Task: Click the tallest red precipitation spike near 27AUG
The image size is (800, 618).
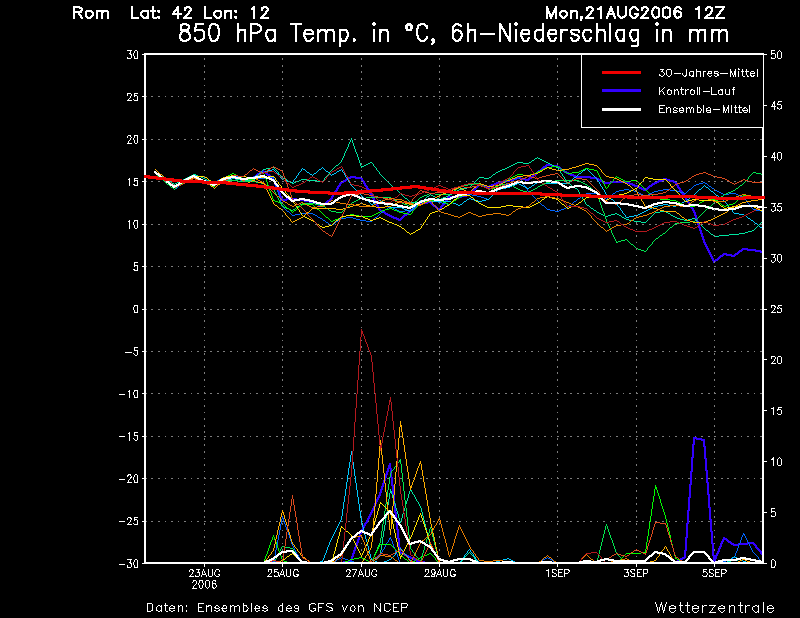Action: pyautogui.click(x=362, y=331)
